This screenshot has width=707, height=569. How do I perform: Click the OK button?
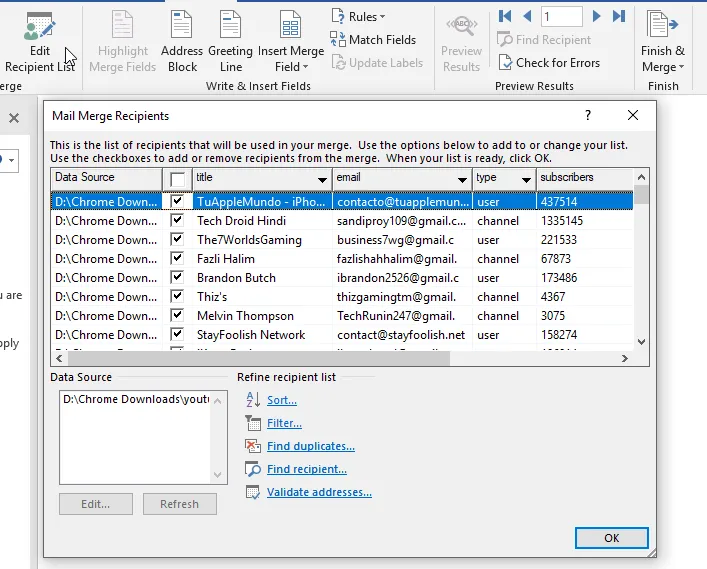coord(611,537)
